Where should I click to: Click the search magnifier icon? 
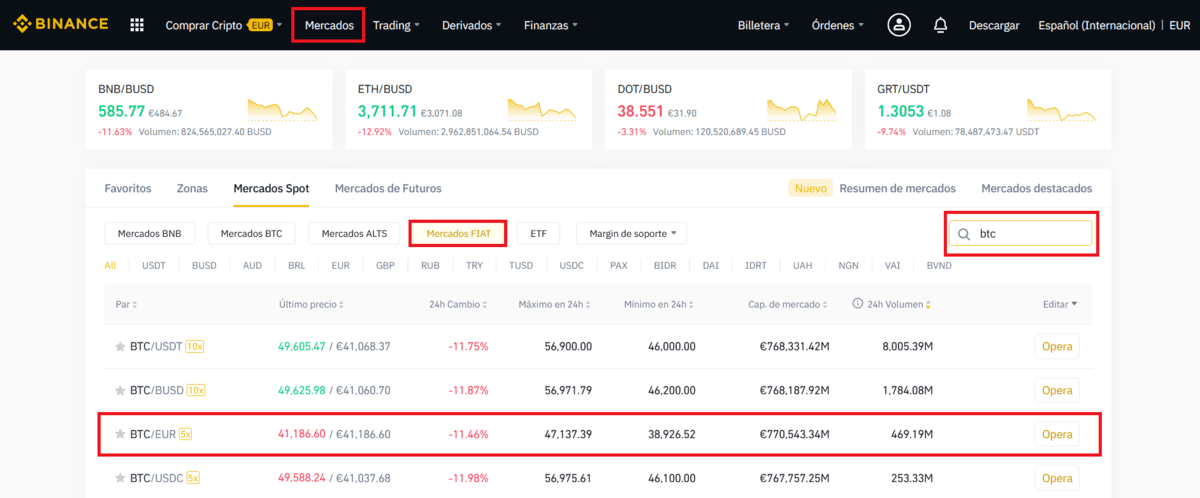click(964, 234)
